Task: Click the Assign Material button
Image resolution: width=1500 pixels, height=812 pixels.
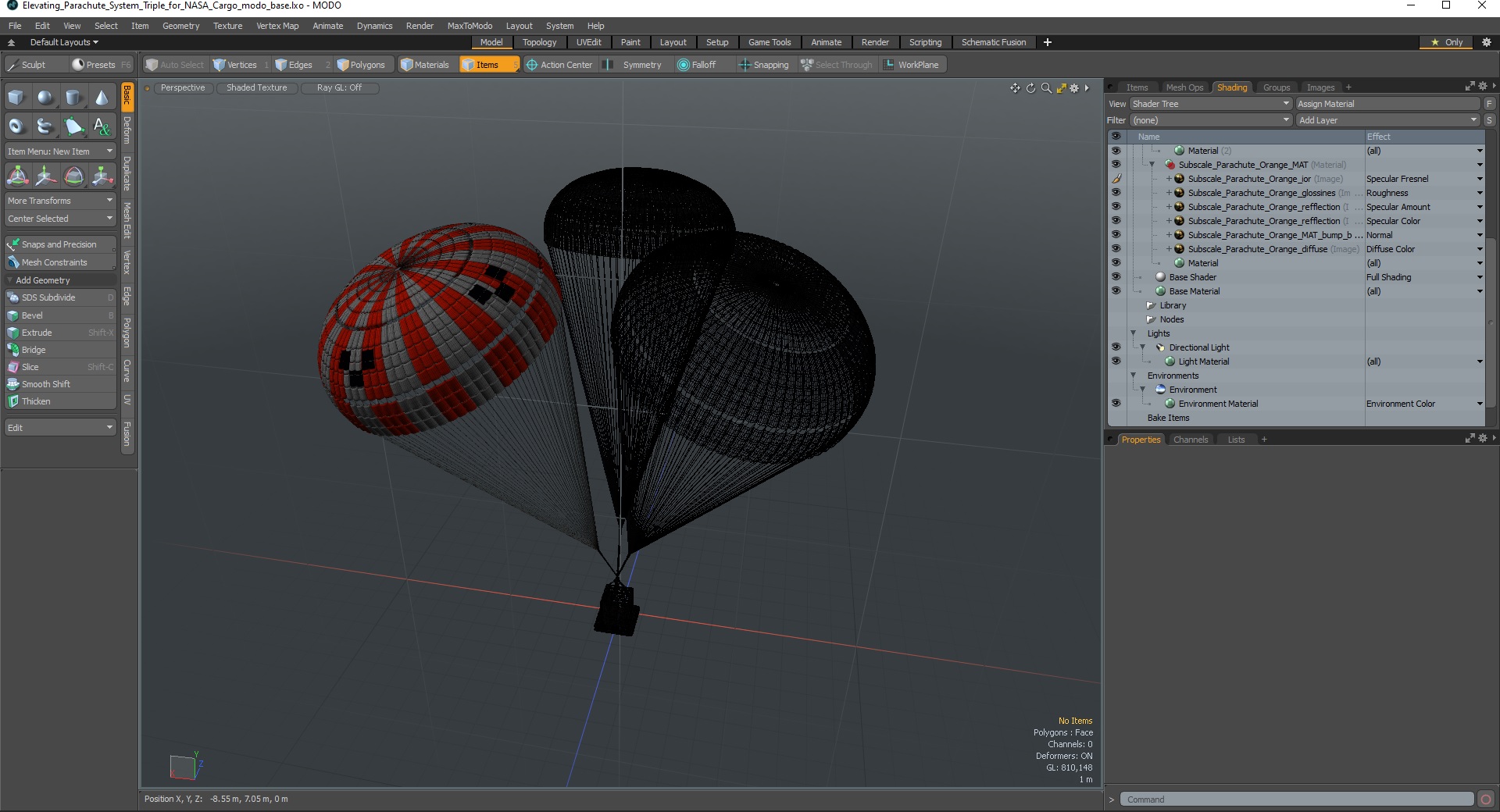Action: pos(1387,104)
